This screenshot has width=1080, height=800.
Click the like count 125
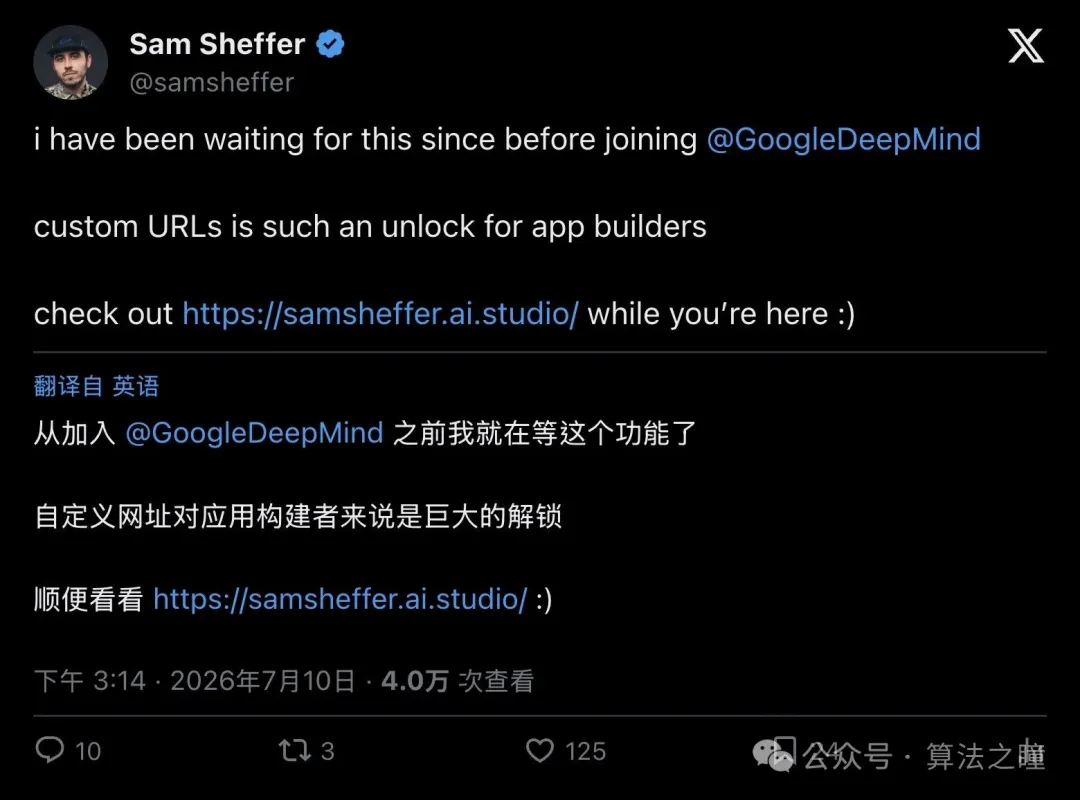[x=585, y=751]
